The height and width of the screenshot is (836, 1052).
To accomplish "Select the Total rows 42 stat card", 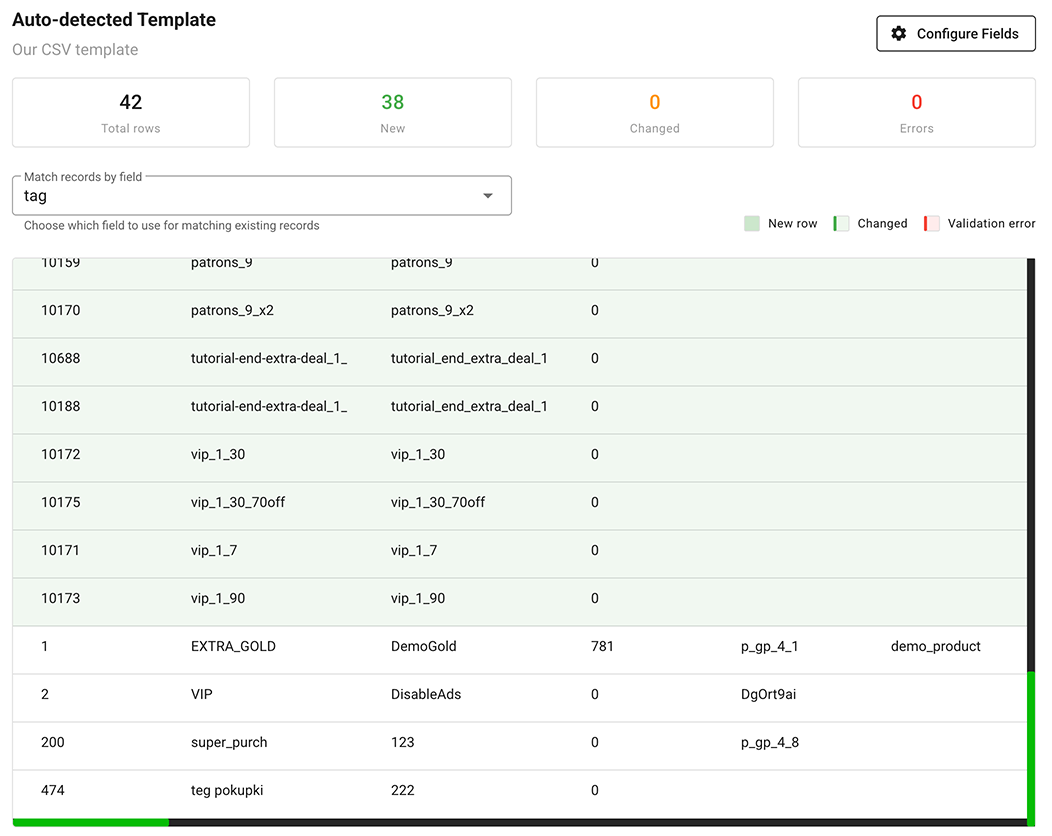I will 131,113.
